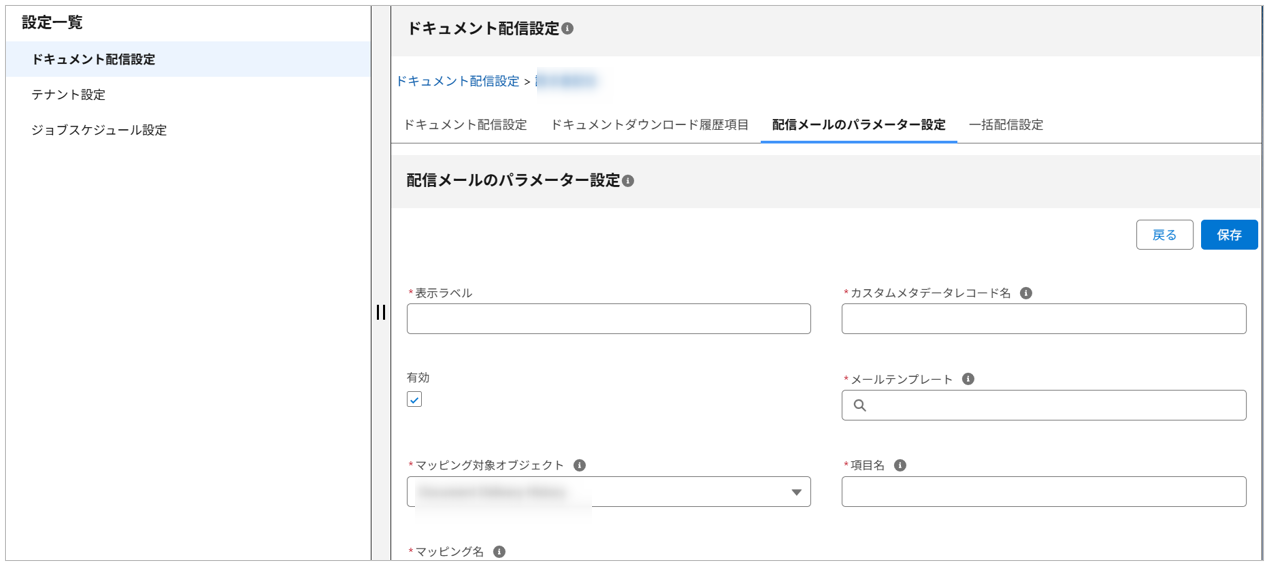Select ジョブスケジュール設定 in the sidebar
Screen dimensions: 1268x567
99,130
